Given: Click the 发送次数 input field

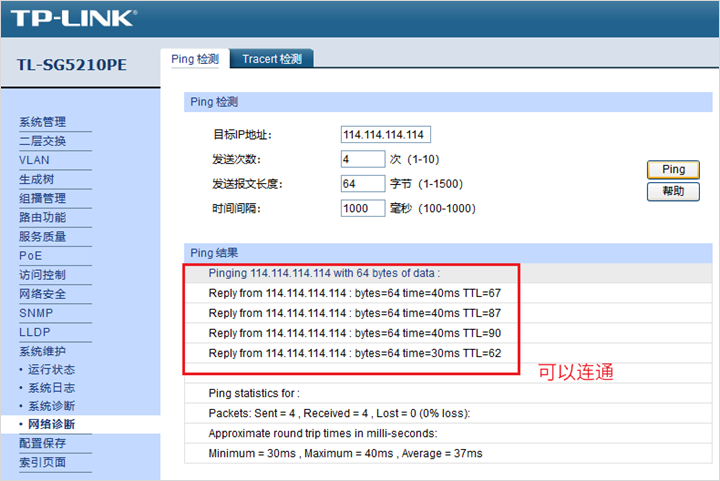Looking at the screenshot, I should 363,159.
